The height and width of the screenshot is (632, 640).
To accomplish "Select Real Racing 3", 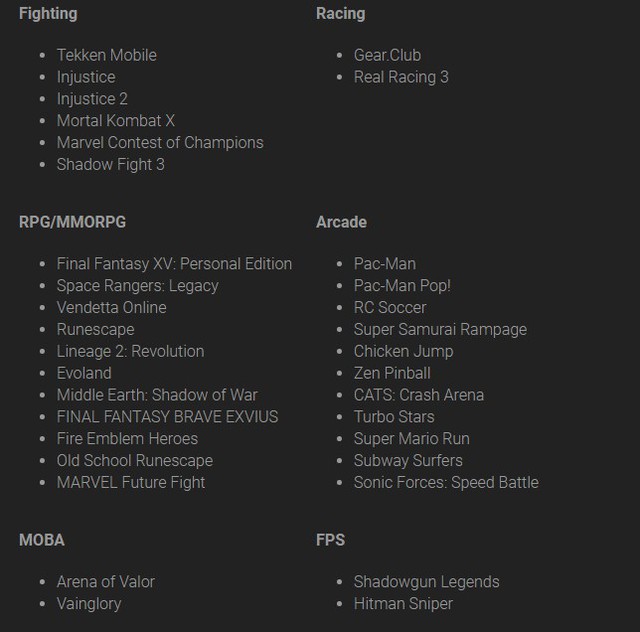I will (401, 77).
